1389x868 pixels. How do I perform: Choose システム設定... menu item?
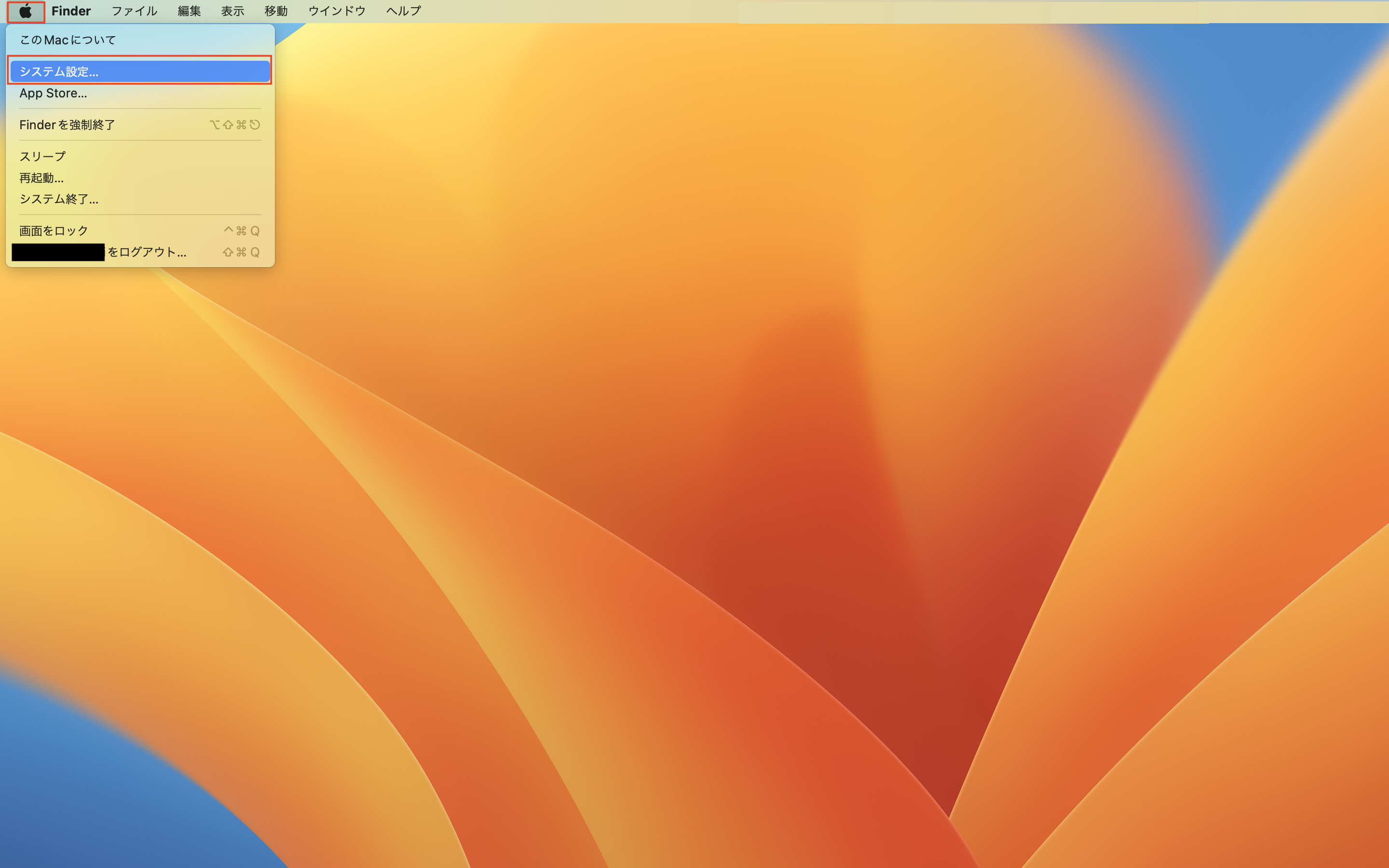click(59, 72)
